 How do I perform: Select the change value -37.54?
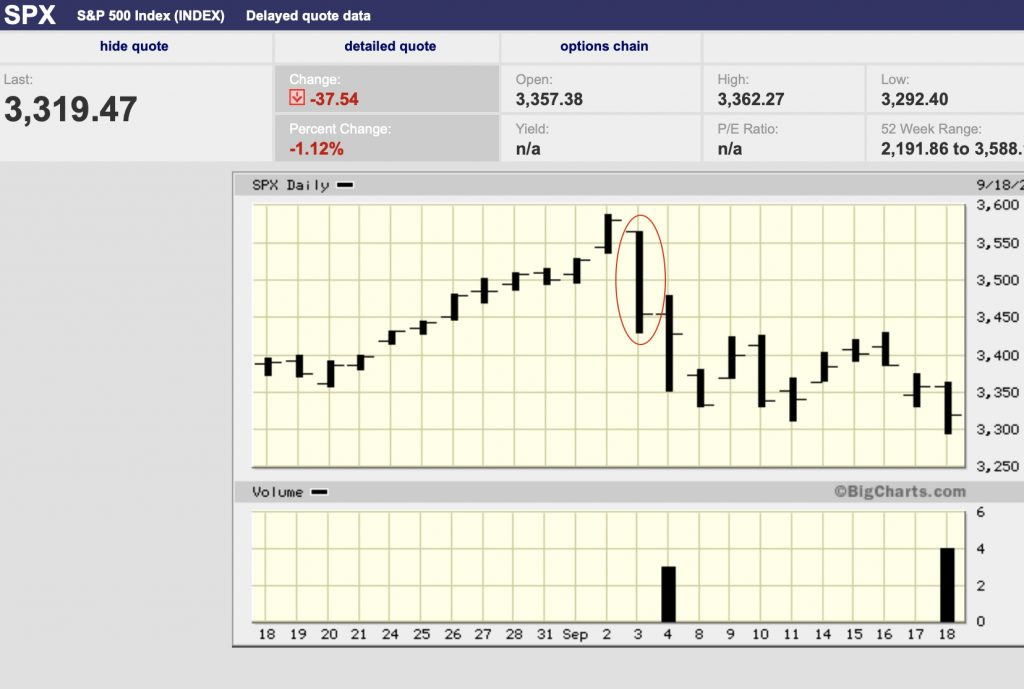pyautogui.click(x=334, y=99)
